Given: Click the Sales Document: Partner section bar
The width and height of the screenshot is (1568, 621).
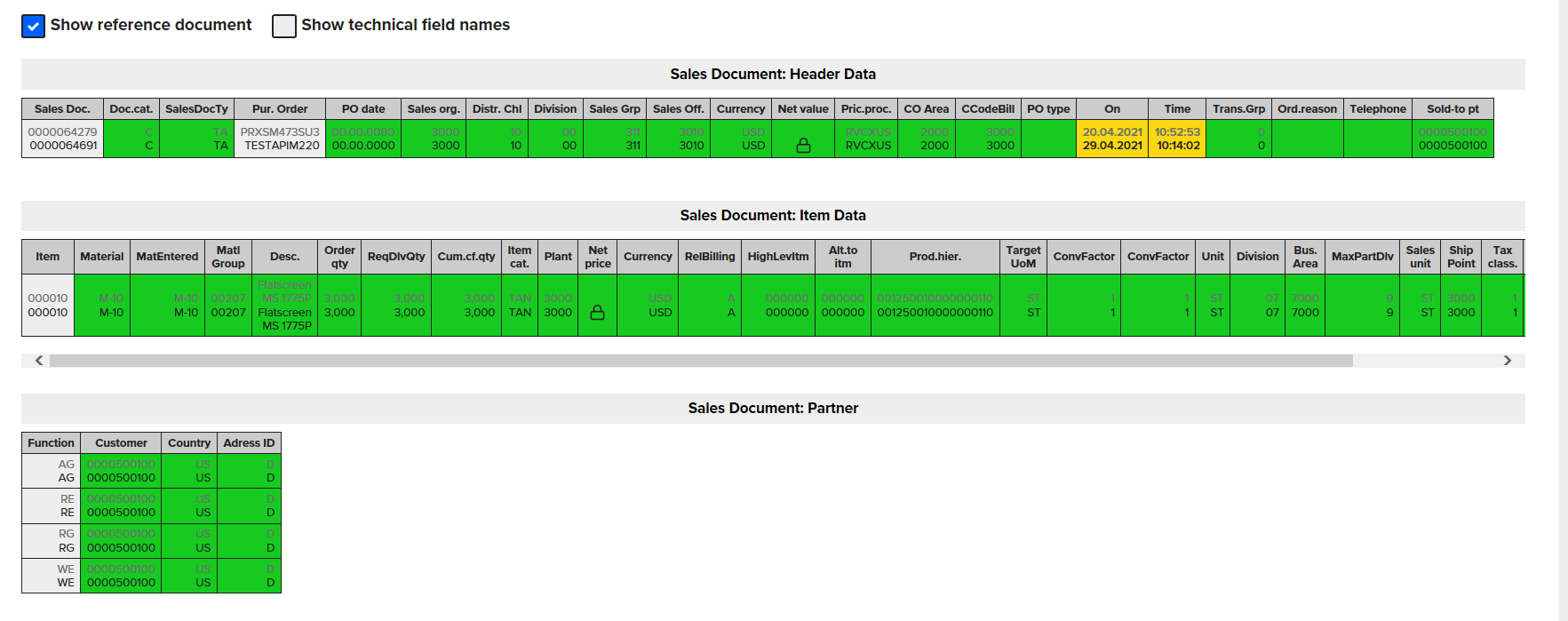Looking at the screenshot, I should (773, 409).
